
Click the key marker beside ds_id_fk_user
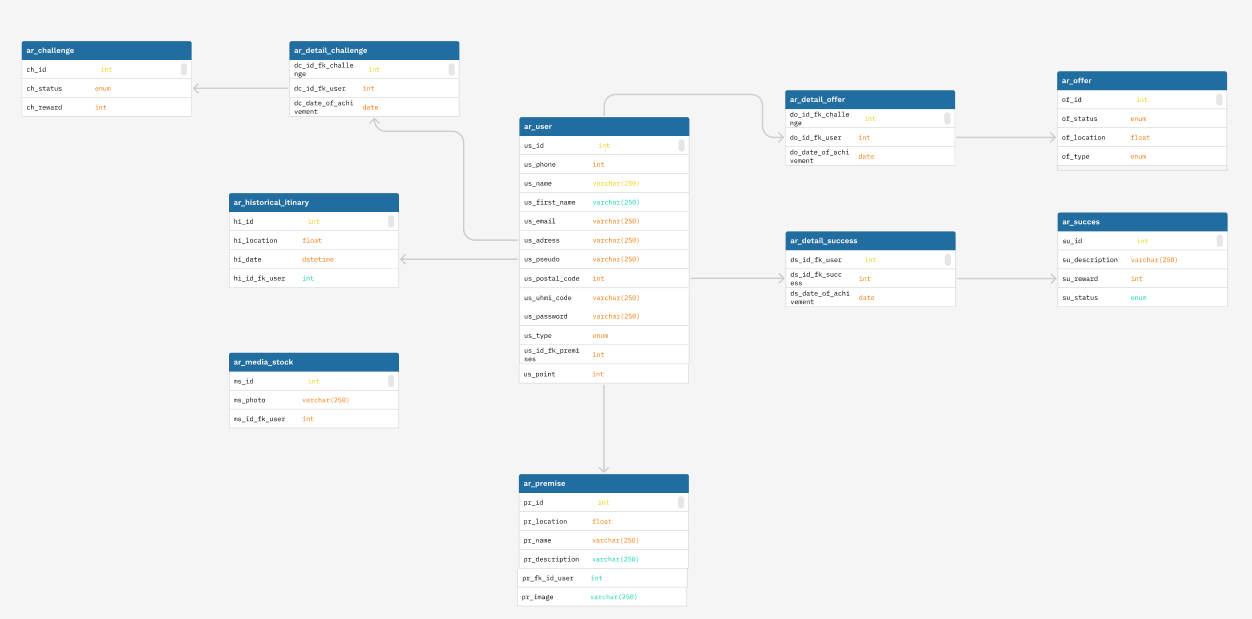948,260
